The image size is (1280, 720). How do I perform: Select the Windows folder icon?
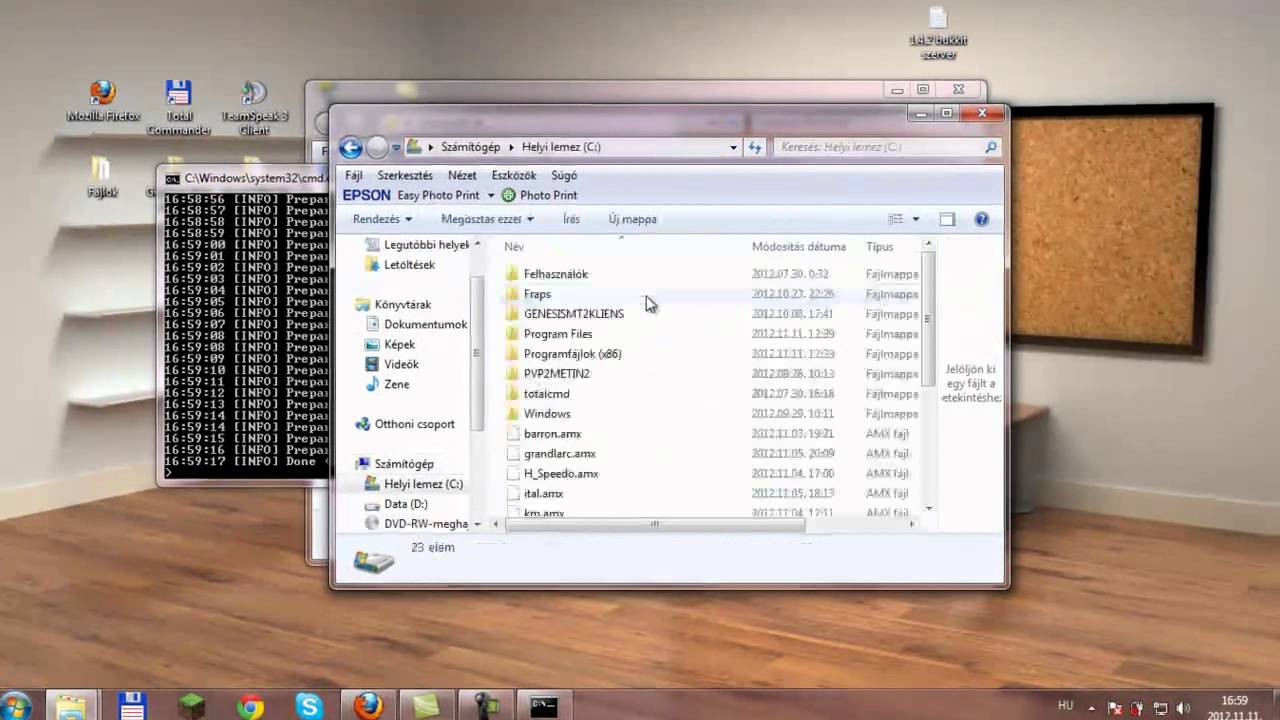coord(512,414)
